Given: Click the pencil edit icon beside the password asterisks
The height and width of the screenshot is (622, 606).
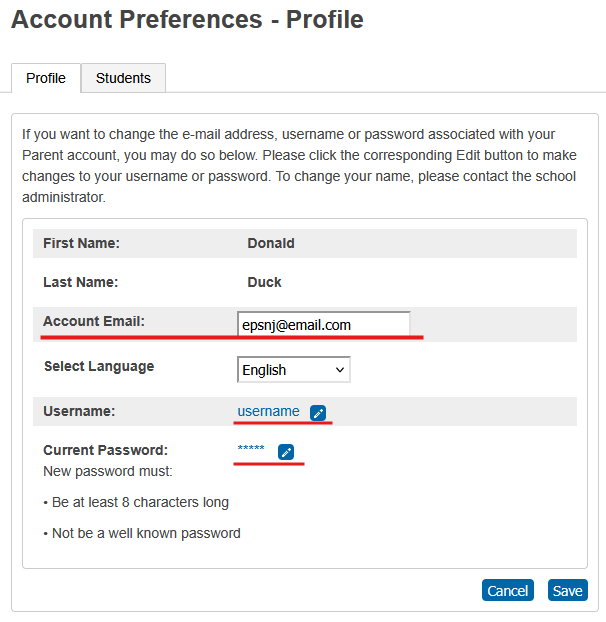Looking at the screenshot, I should pyautogui.click(x=286, y=451).
